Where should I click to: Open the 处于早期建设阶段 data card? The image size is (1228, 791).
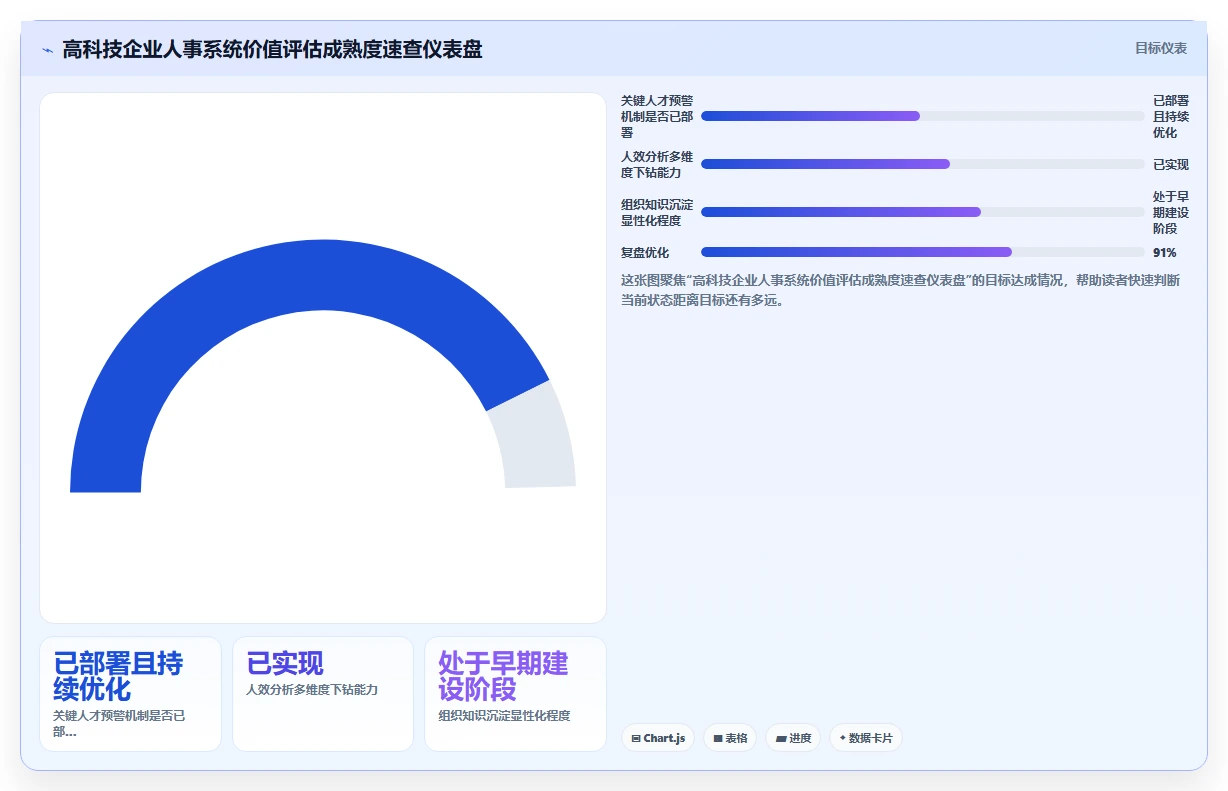[x=515, y=694]
